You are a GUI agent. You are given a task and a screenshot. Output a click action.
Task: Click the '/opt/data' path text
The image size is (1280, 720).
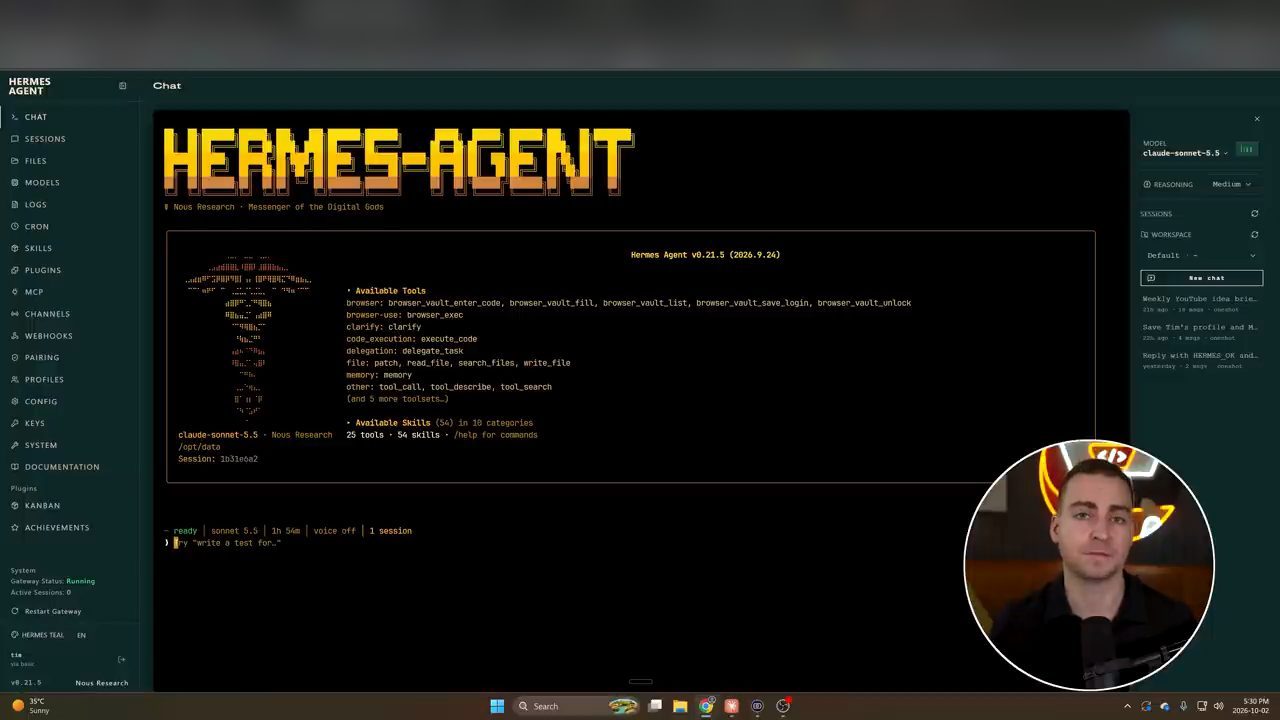pyautogui.click(x=199, y=447)
